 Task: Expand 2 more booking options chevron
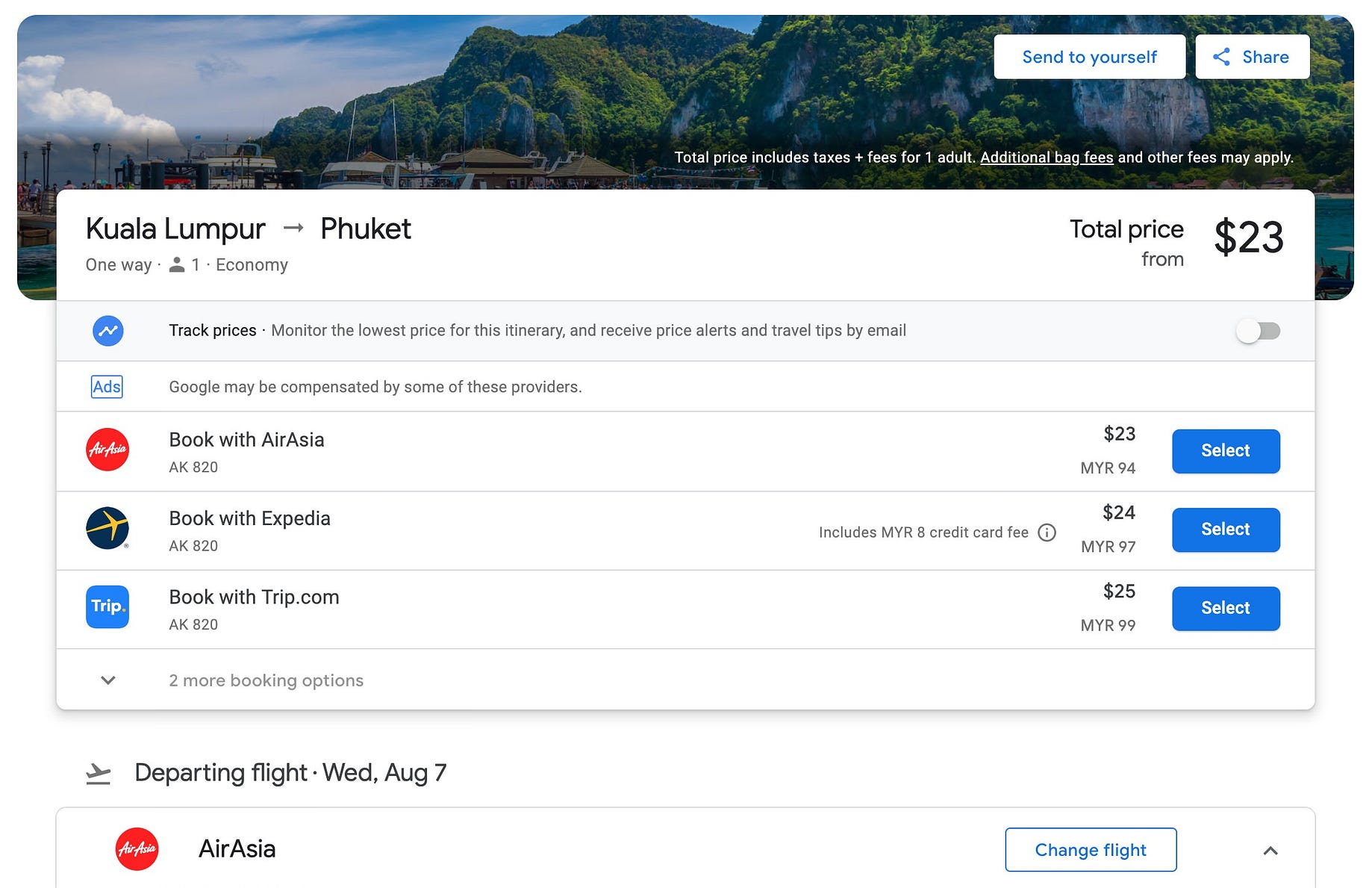tap(108, 680)
